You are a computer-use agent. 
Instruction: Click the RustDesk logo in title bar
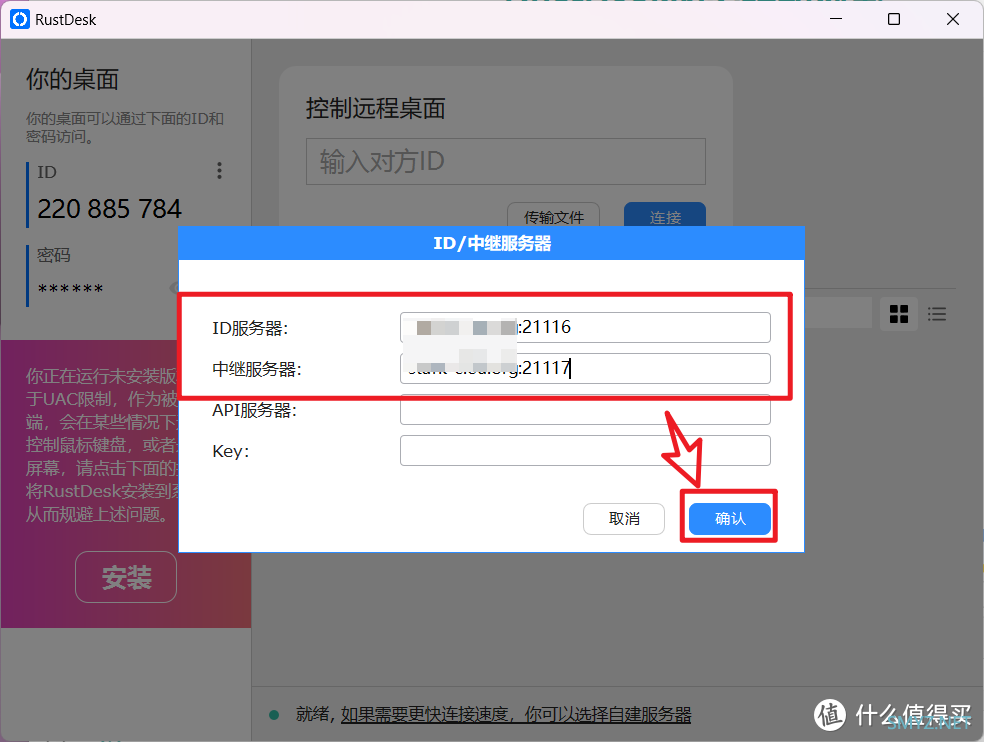20,19
